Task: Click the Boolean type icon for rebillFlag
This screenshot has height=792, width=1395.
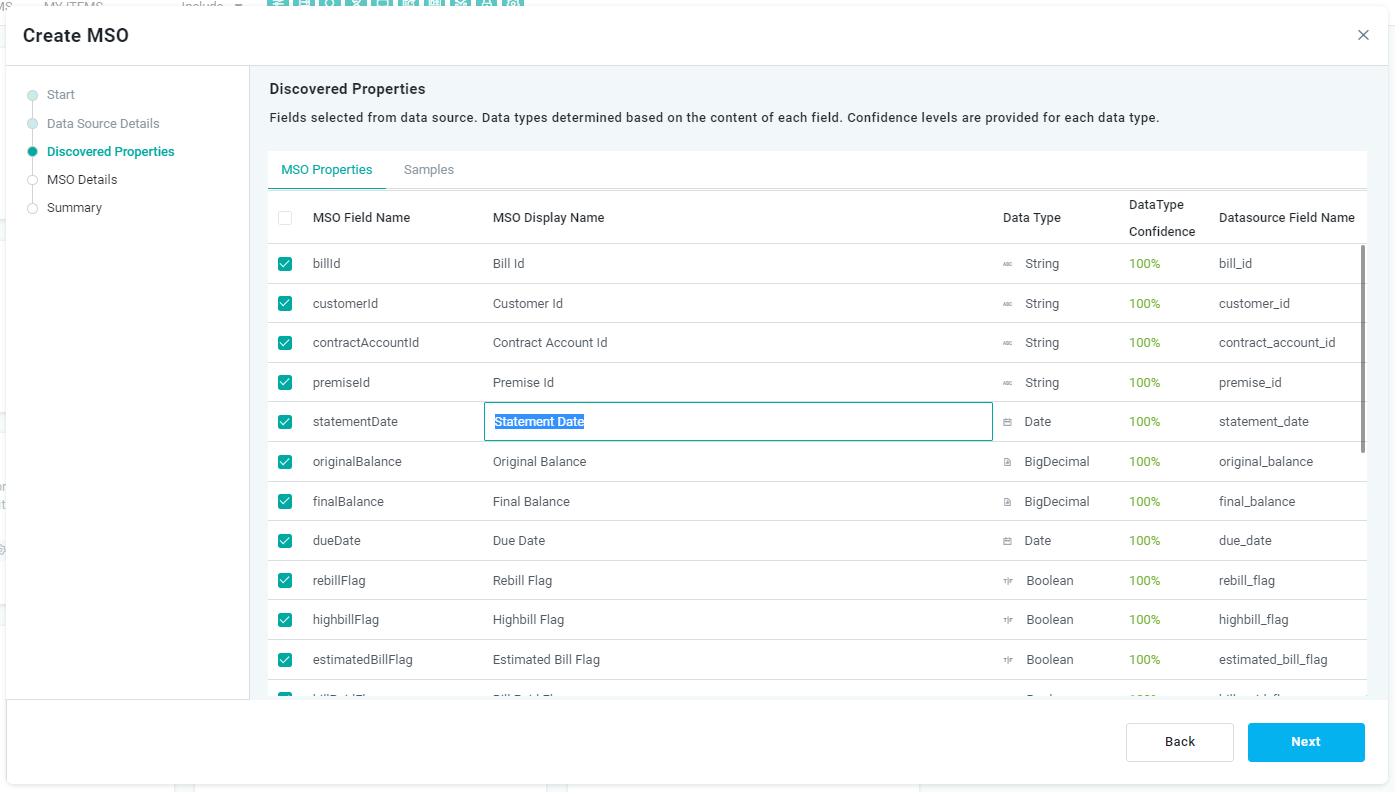Action: tap(1008, 581)
